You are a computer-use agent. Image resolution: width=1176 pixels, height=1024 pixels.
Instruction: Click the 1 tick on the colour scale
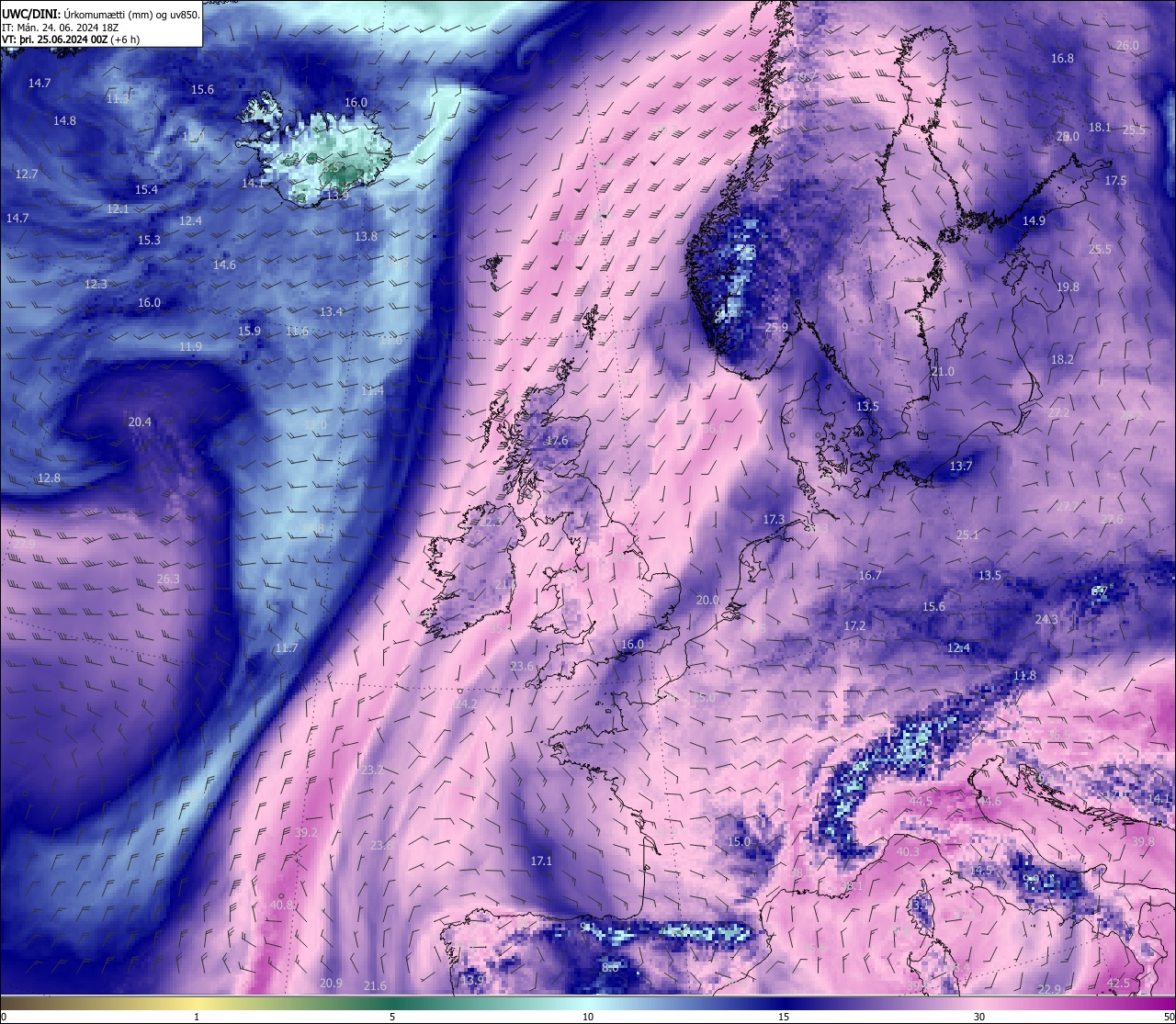[x=197, y=1017]
